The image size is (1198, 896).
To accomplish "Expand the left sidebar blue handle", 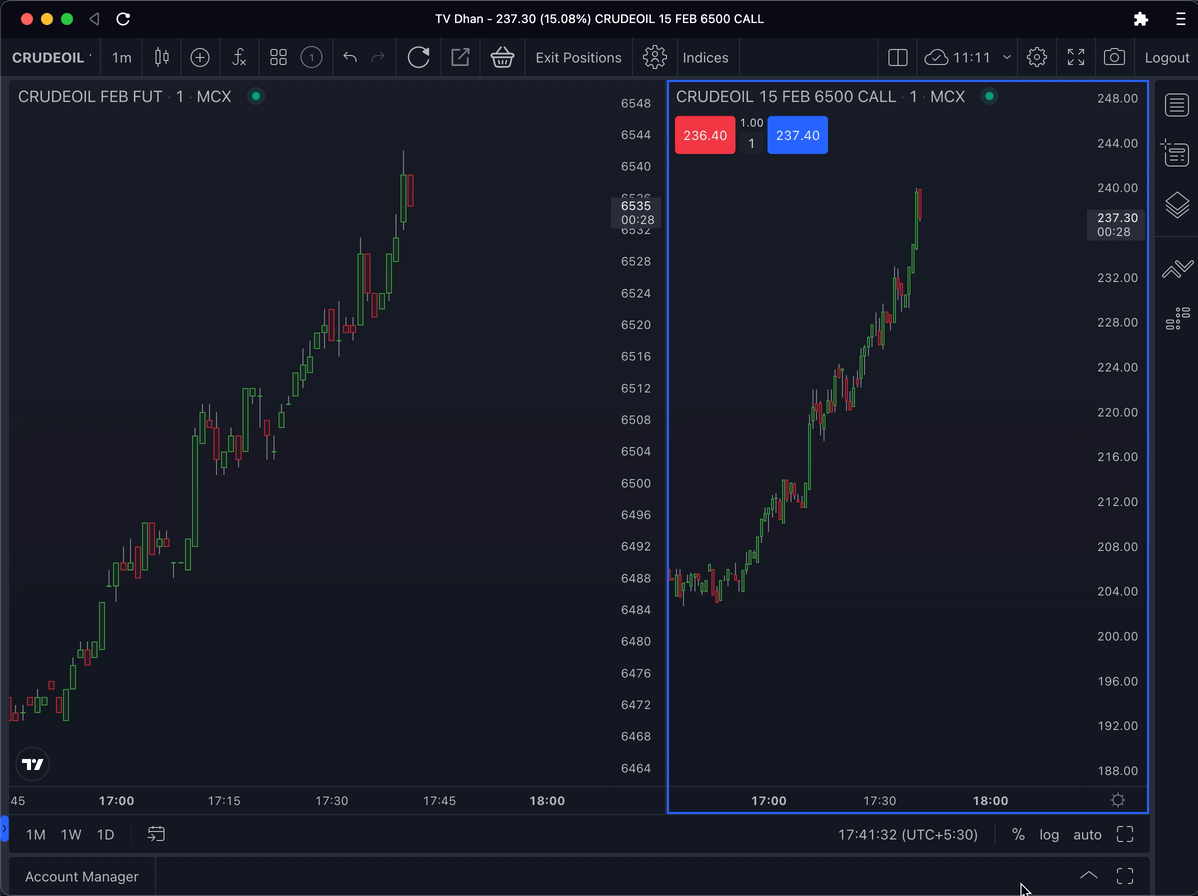I will pos(4,829).
